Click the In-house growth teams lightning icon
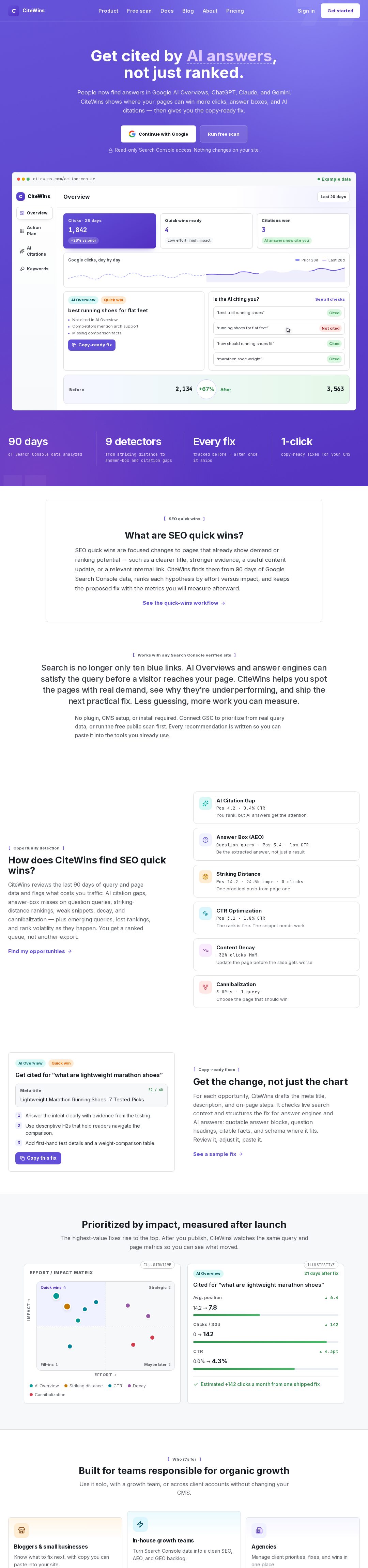Screen dimensions: 368x1568 point(140,1524)
